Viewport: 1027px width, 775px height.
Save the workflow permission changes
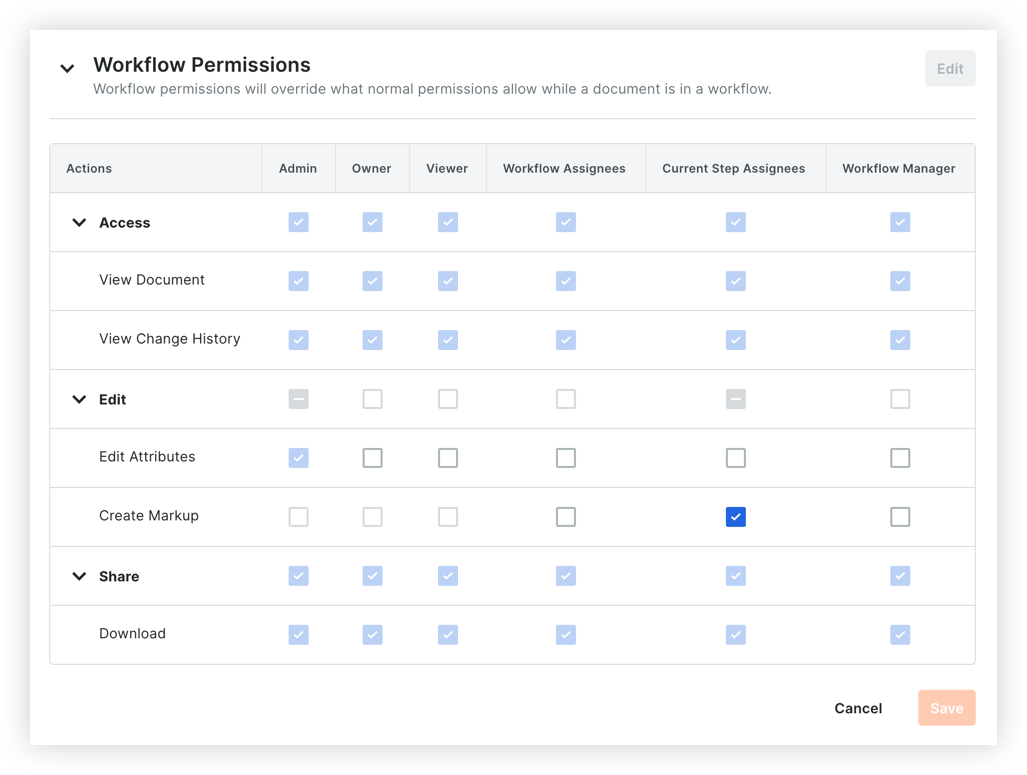click(x=946, y=708)
